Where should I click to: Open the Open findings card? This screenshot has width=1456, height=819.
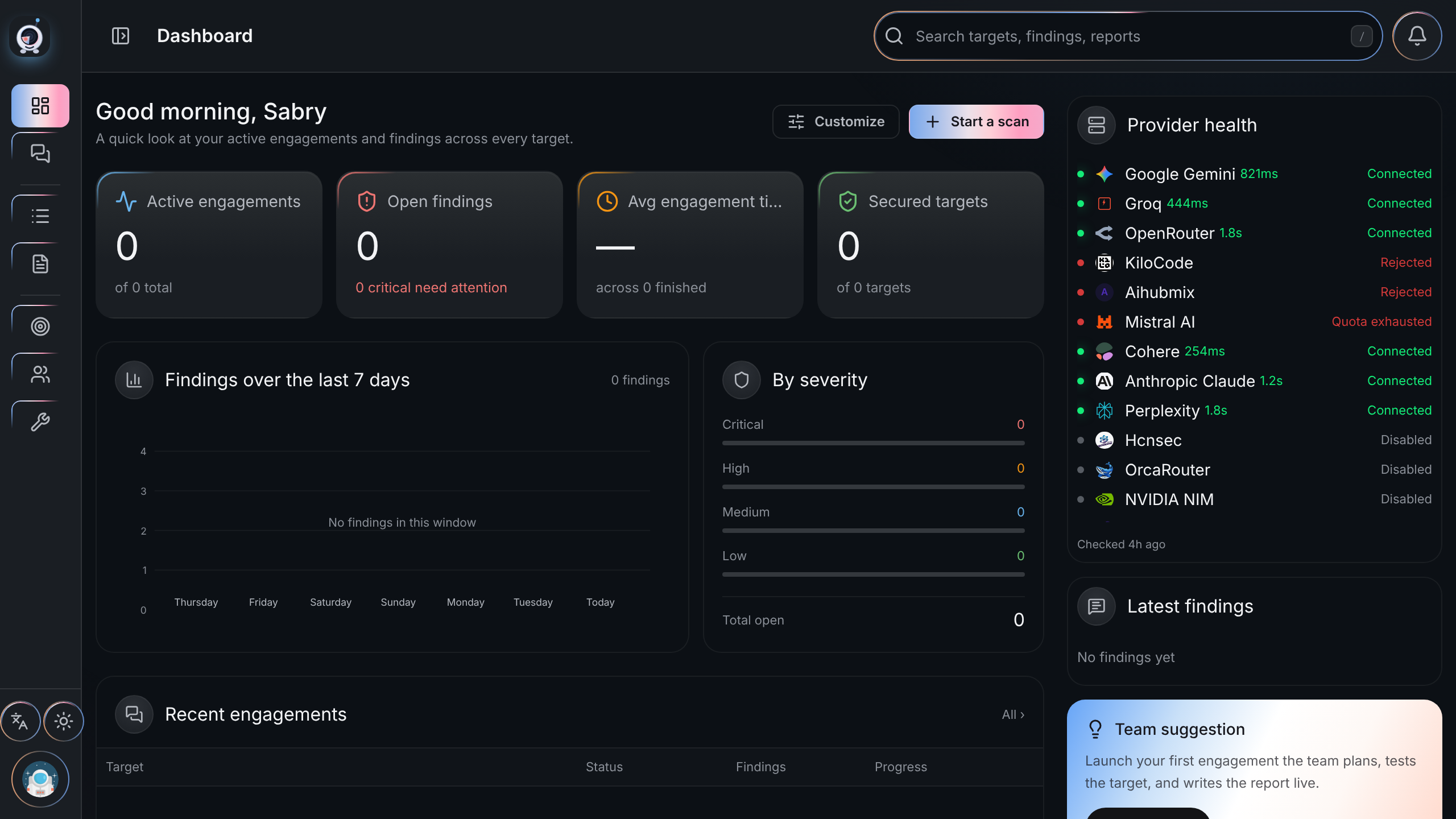(x=449, y=245)
